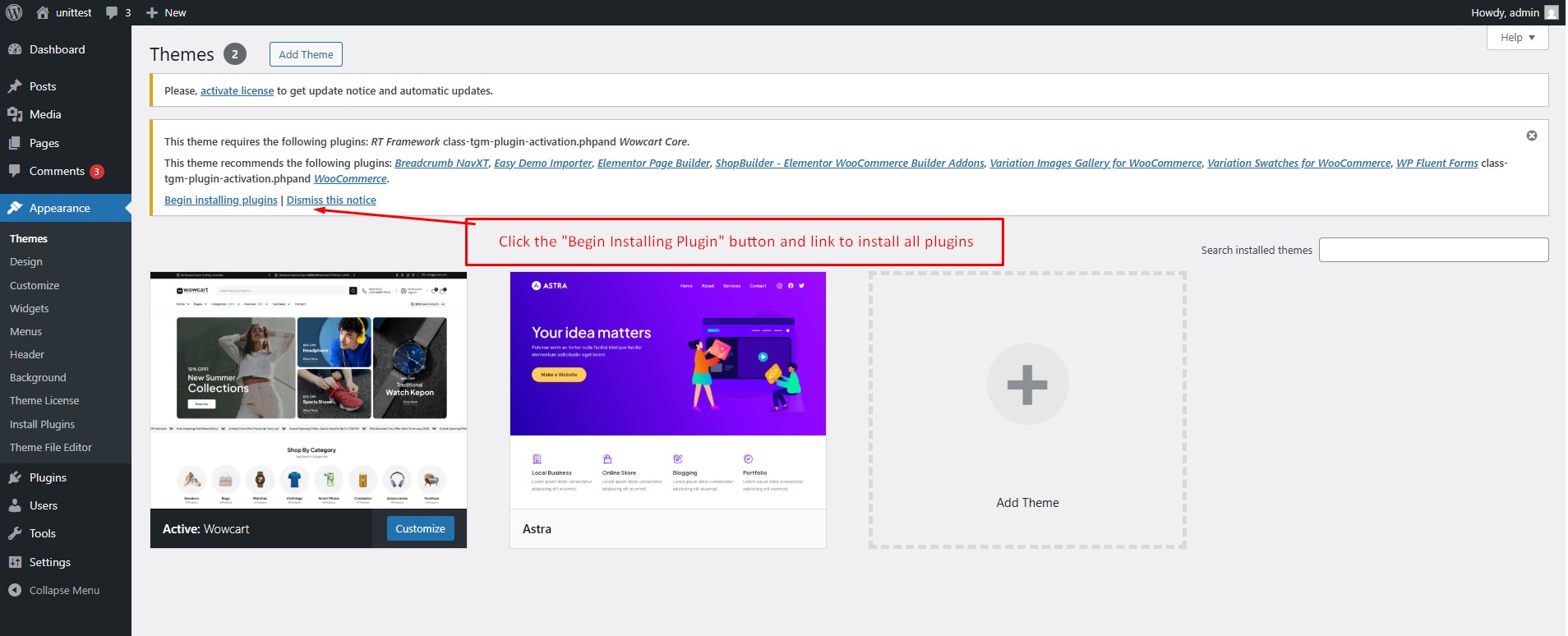Open the WooCommerce plugin link
The height and width of the screenshot is (636, 1568).
[x=350, y=178]
